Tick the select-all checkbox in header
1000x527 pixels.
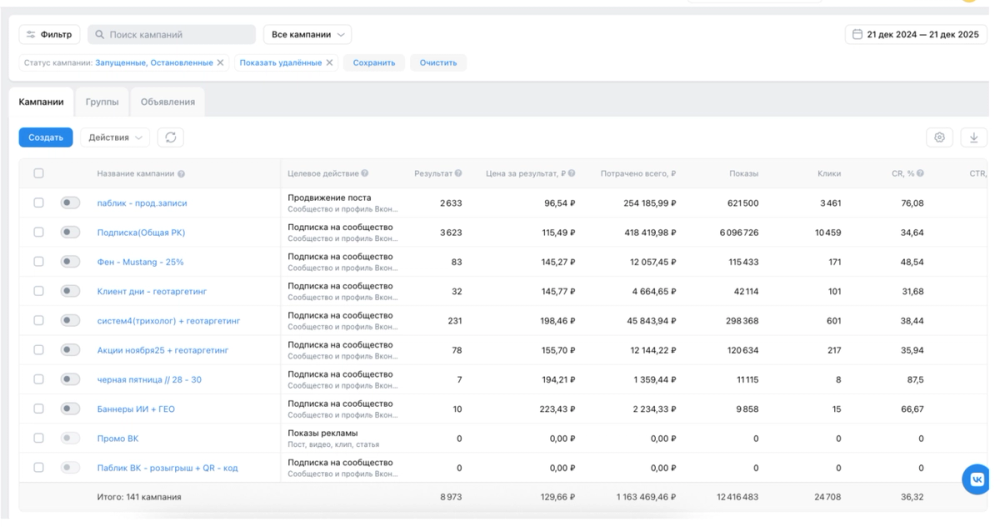tap(39, 174)
